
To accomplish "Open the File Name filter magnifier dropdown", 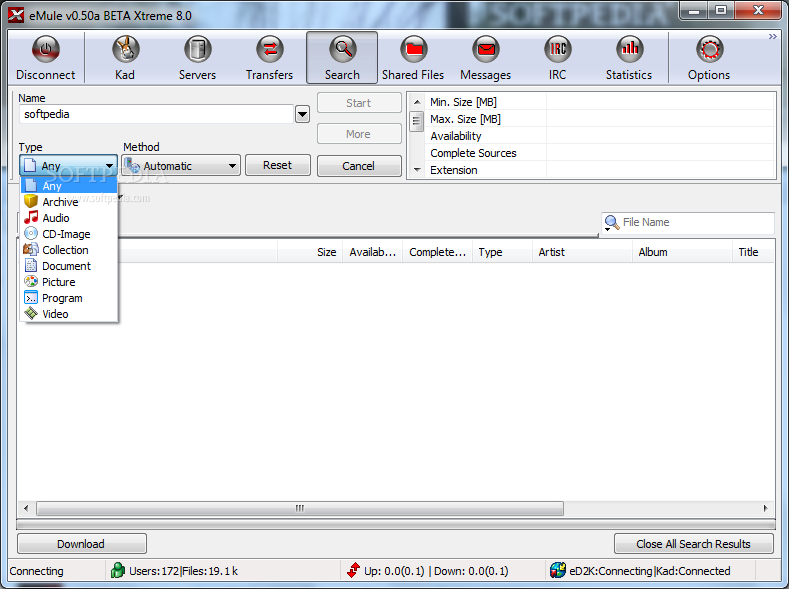I will [611, 223].
